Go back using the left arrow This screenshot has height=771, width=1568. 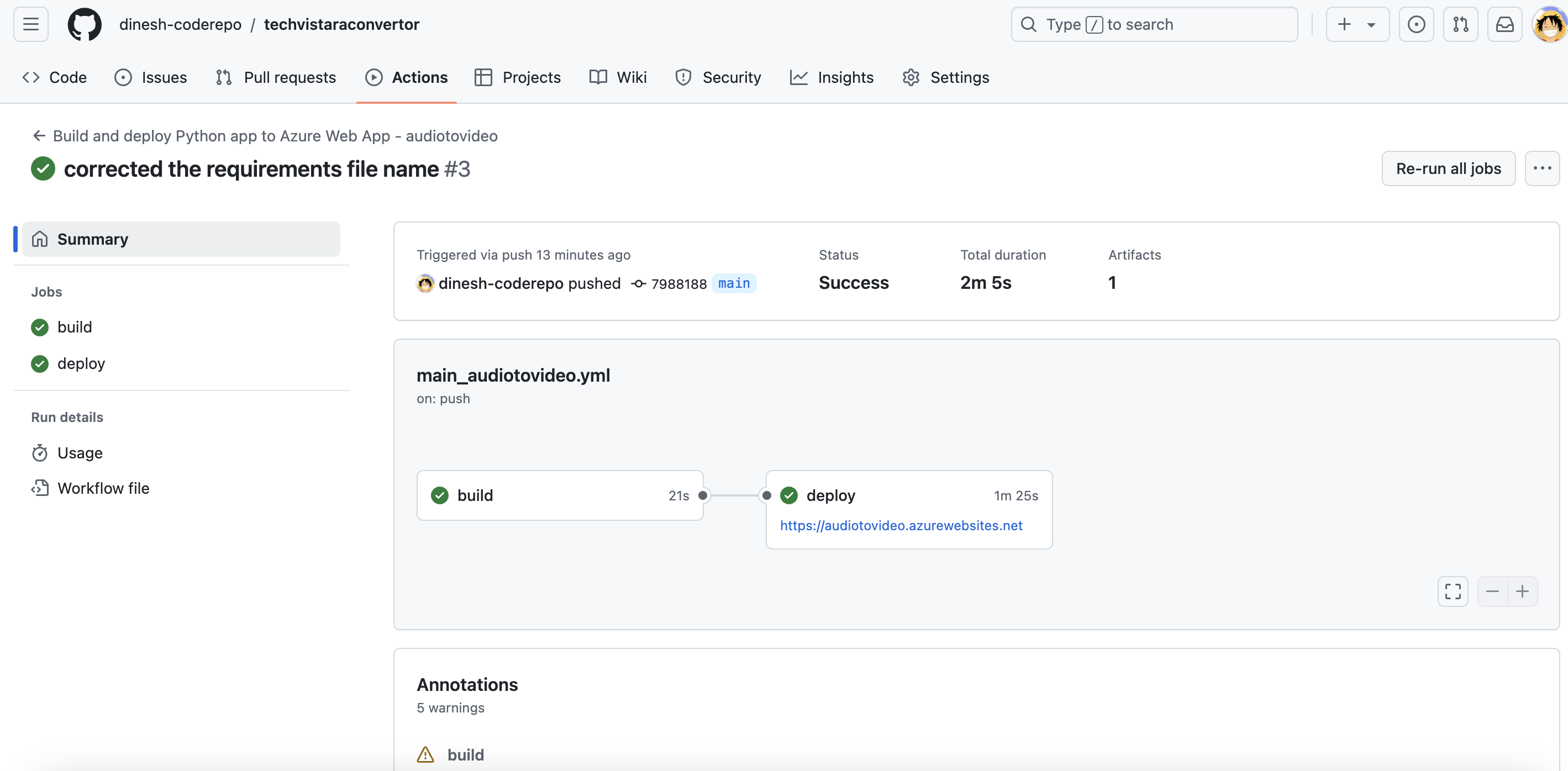(x=39, y=136)
